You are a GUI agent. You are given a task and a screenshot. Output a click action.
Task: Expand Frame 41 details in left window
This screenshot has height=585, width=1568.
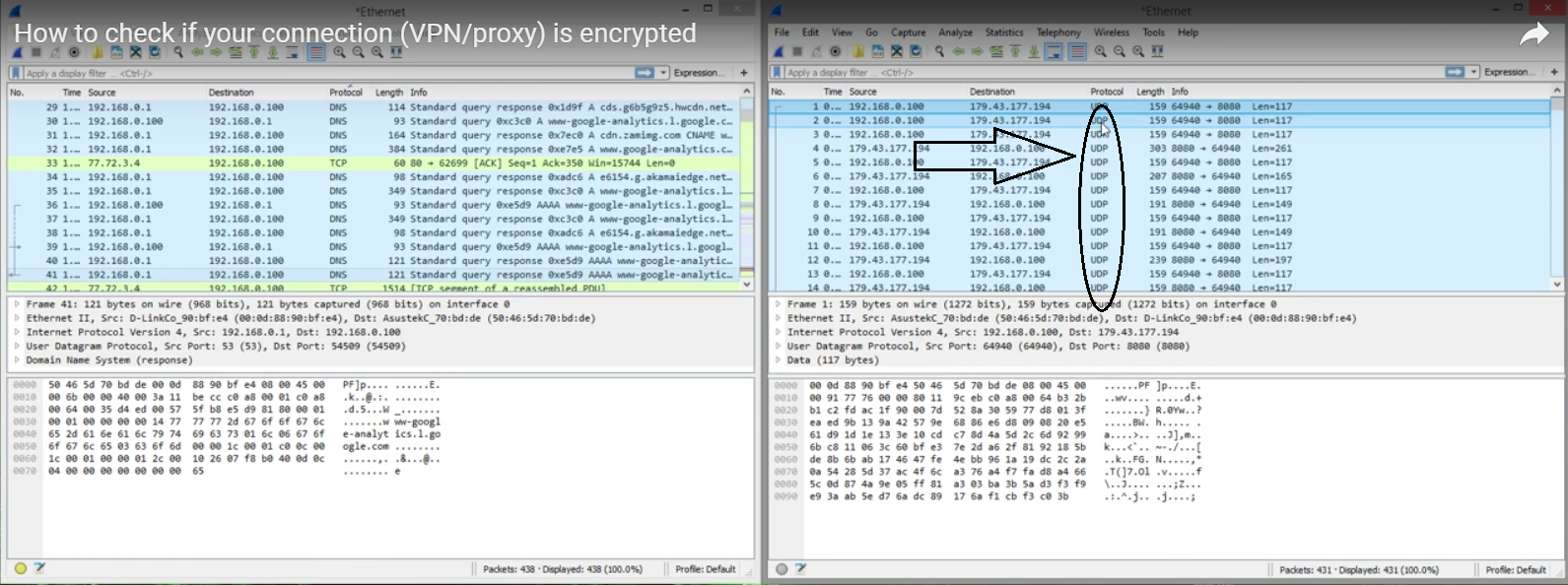pyautogui.click(x=17, y=304)
